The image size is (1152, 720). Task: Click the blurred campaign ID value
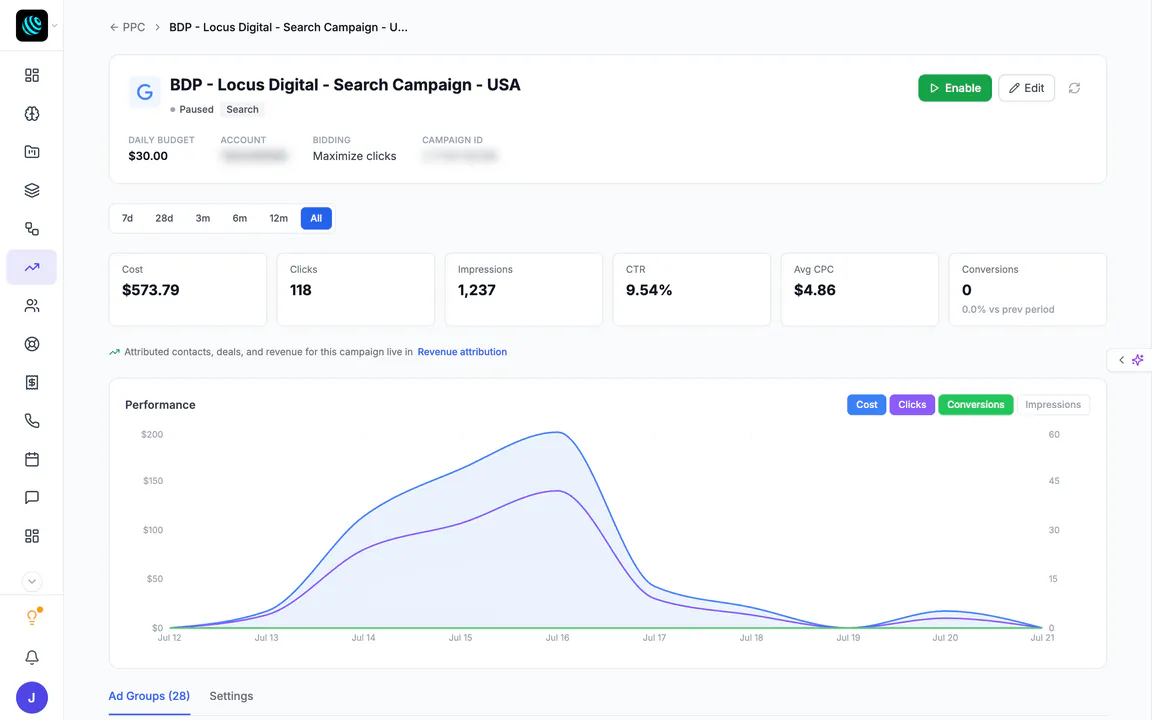[460, 156]
